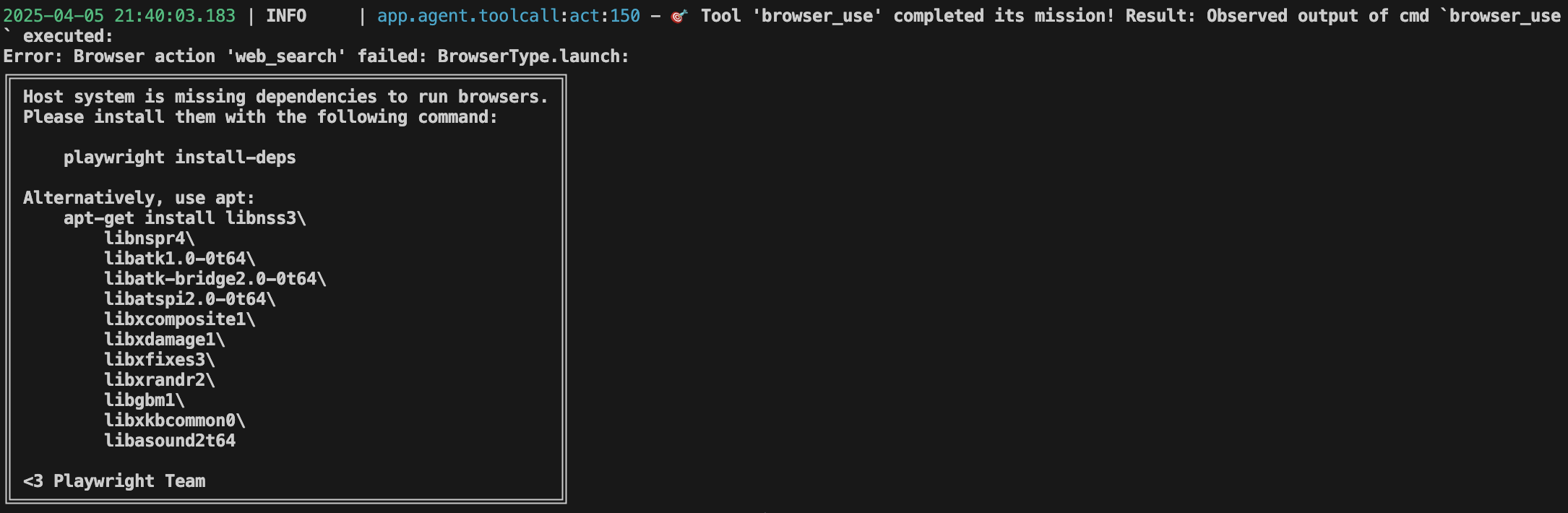Click the timestamp 2025-04-05 21:40:03.183
This screenshot has height=513, width=1568.
pos(119,16)
